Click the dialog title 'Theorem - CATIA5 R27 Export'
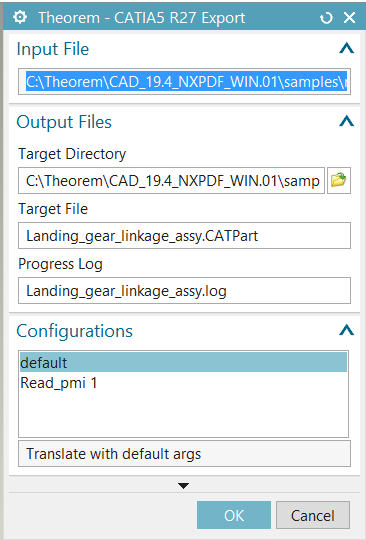Screen dimensions: 366x540 click(142, 18)
